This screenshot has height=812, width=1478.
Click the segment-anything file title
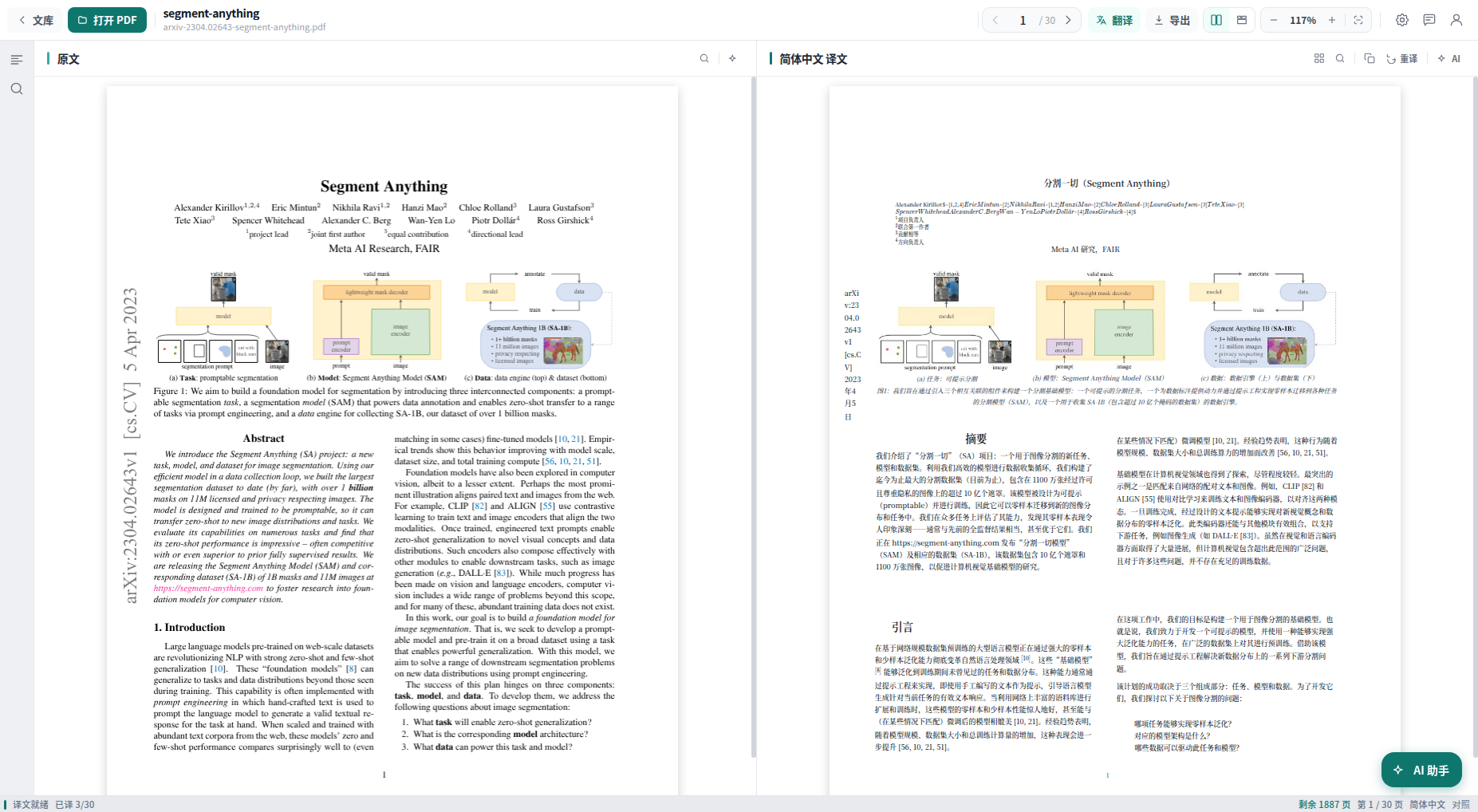[x=211, y=14]
